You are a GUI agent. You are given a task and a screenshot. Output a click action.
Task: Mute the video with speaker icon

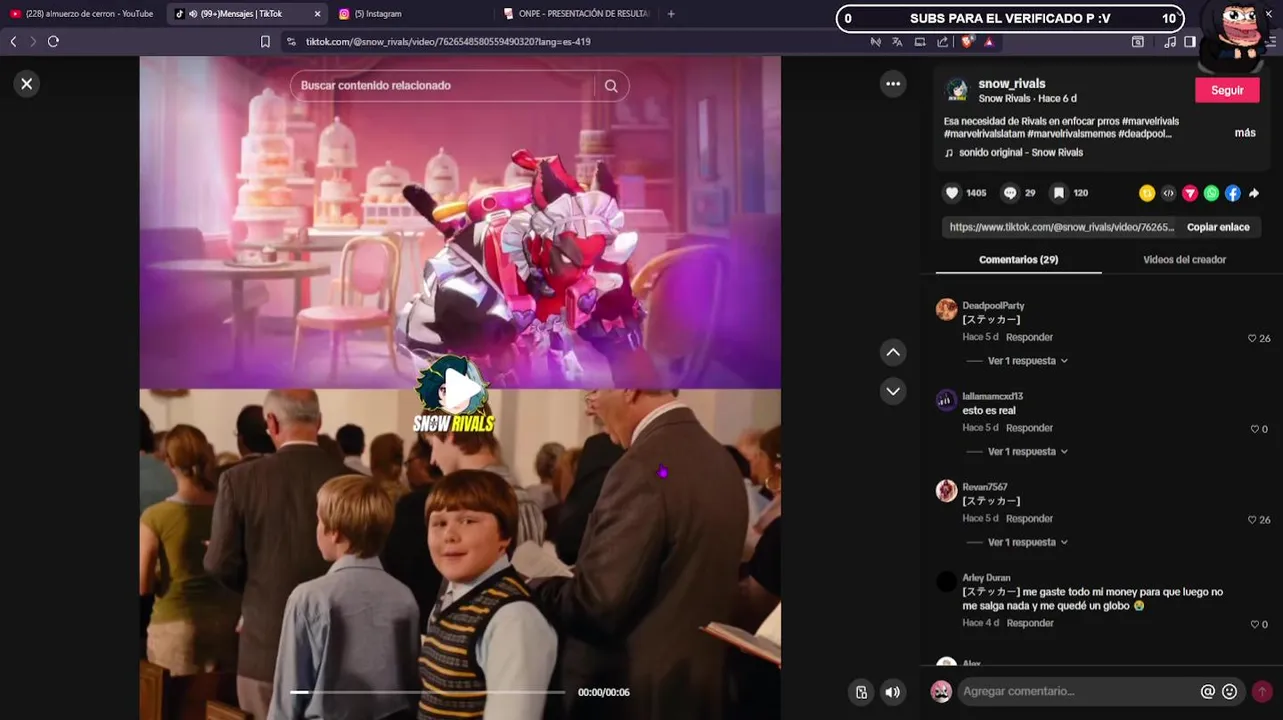click(x=893, y=692)
